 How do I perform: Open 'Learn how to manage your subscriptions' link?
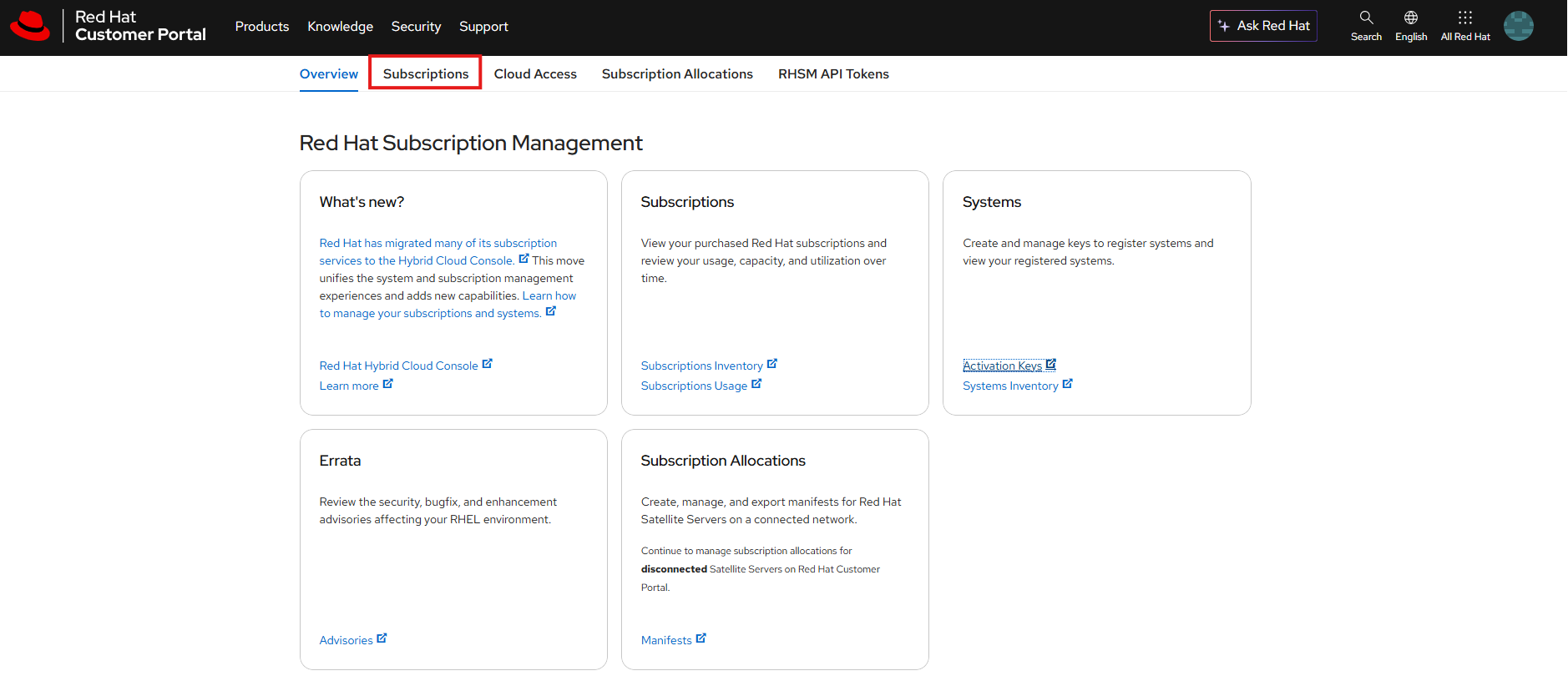coord(448,305)
